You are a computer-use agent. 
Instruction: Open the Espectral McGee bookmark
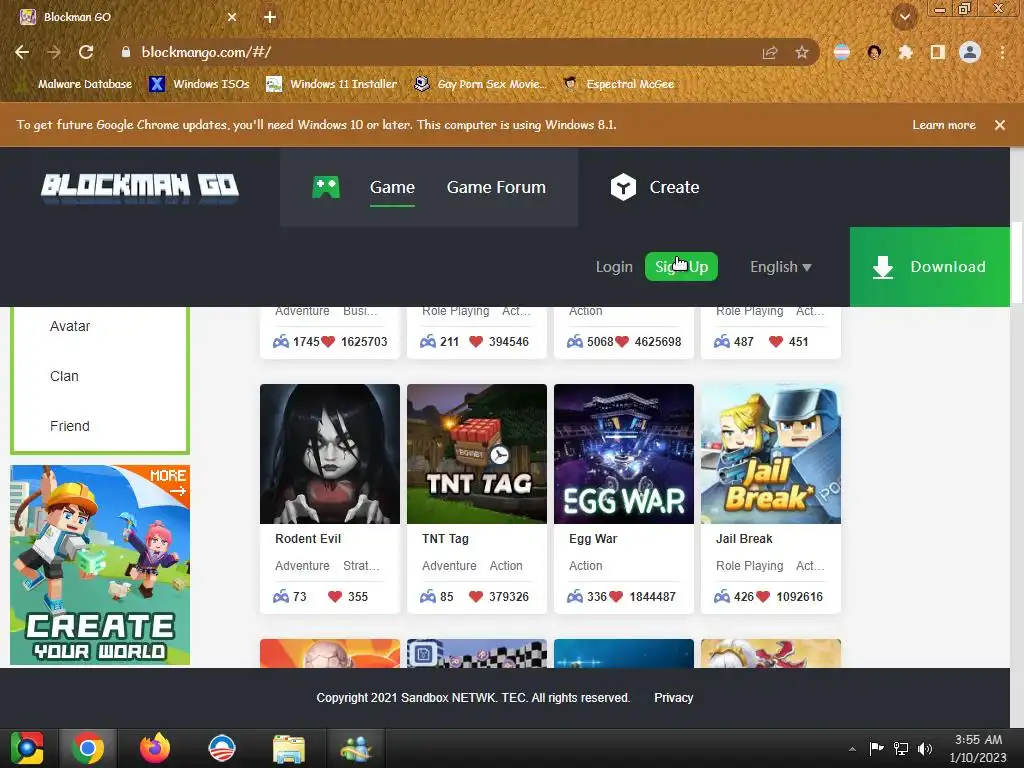pos(619,84)
